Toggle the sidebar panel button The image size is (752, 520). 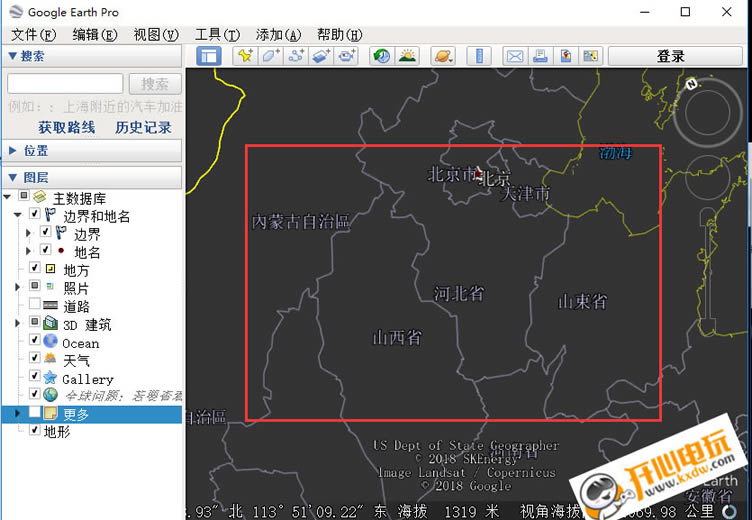[208, 56]
